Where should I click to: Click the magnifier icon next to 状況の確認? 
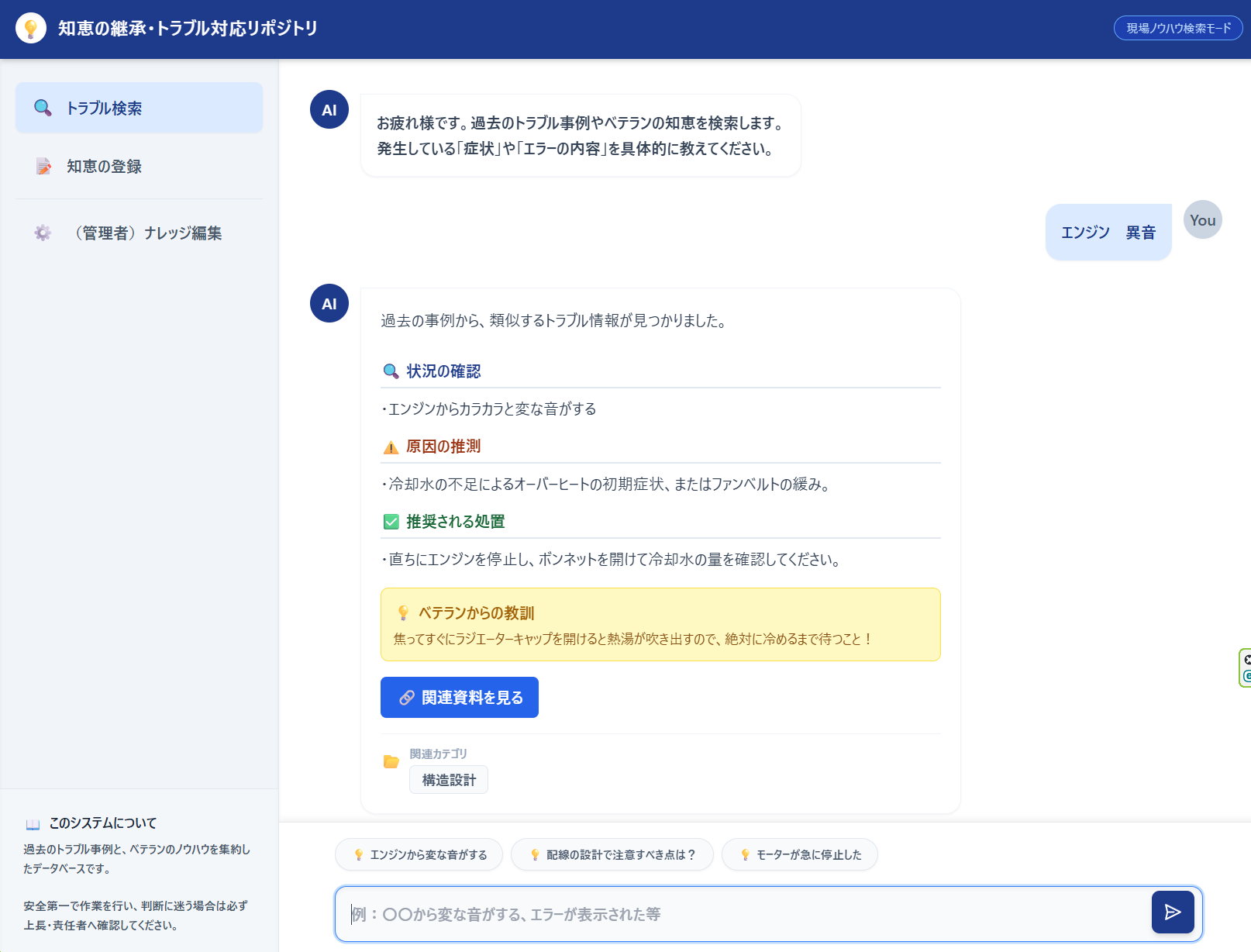click(x=391, y=371)
